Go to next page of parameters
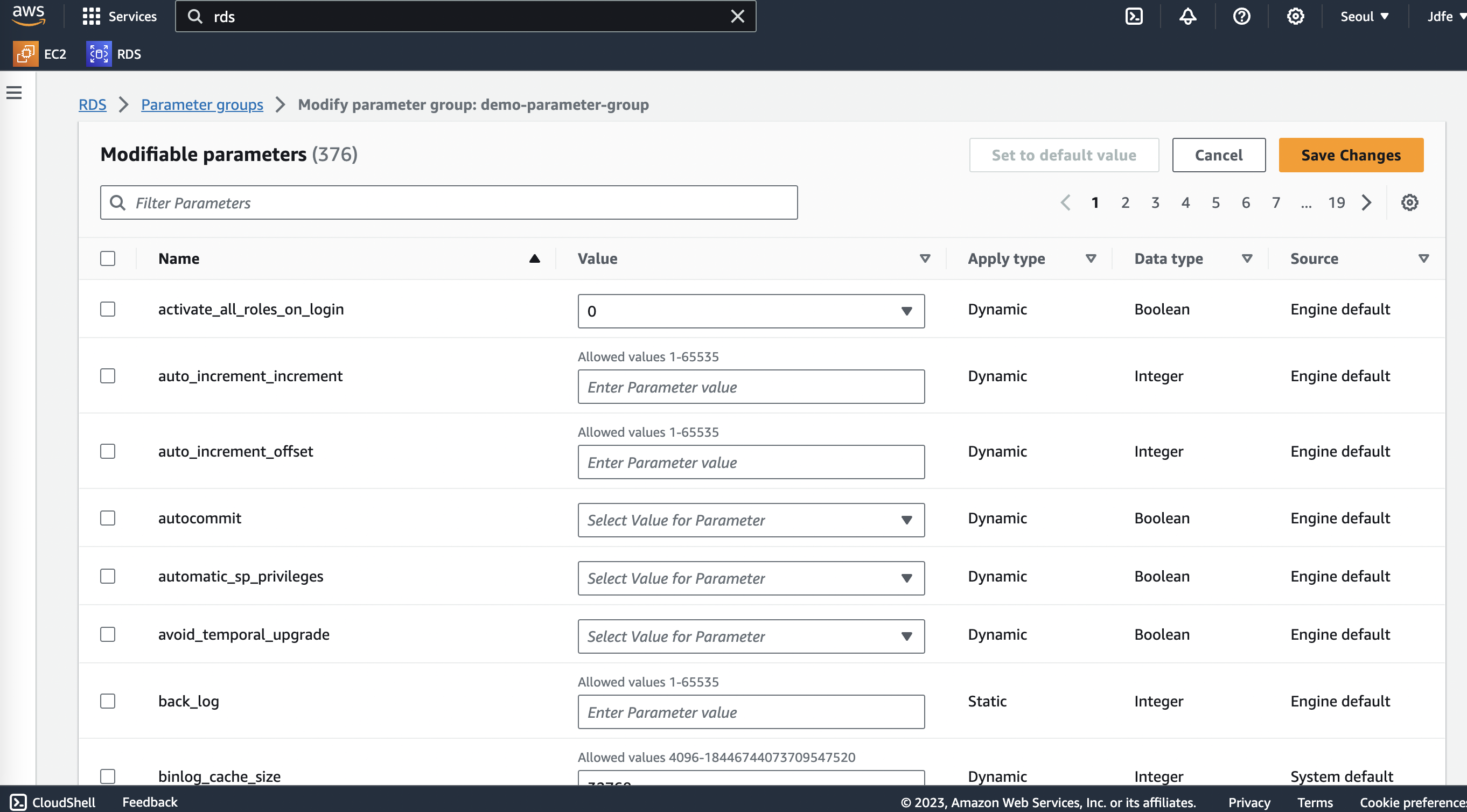Viewport: 1467px width, 812px height. (x=1367, y=202)
